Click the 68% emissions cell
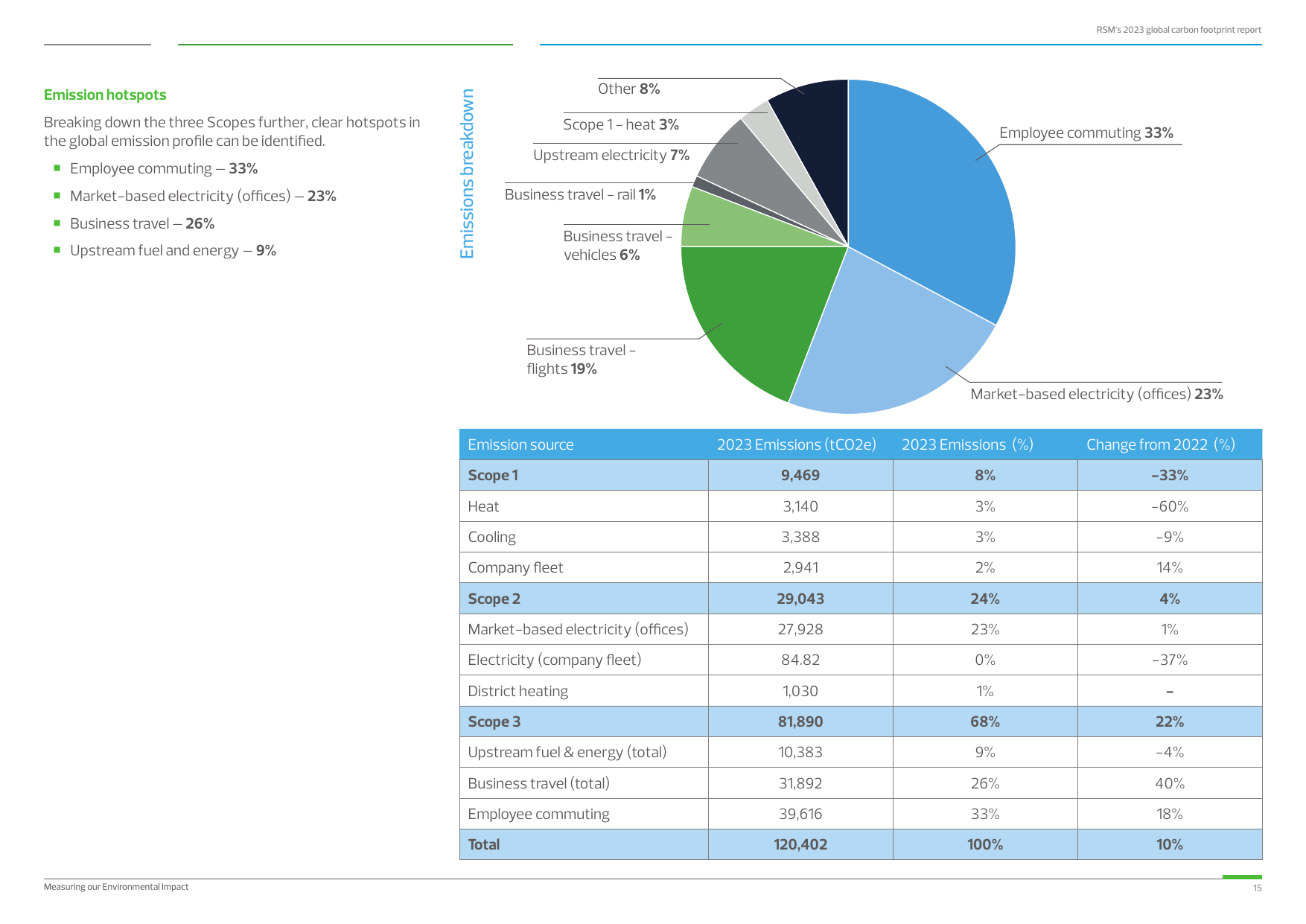This screenshot has height=924, width=1306. tap(985, 721)
